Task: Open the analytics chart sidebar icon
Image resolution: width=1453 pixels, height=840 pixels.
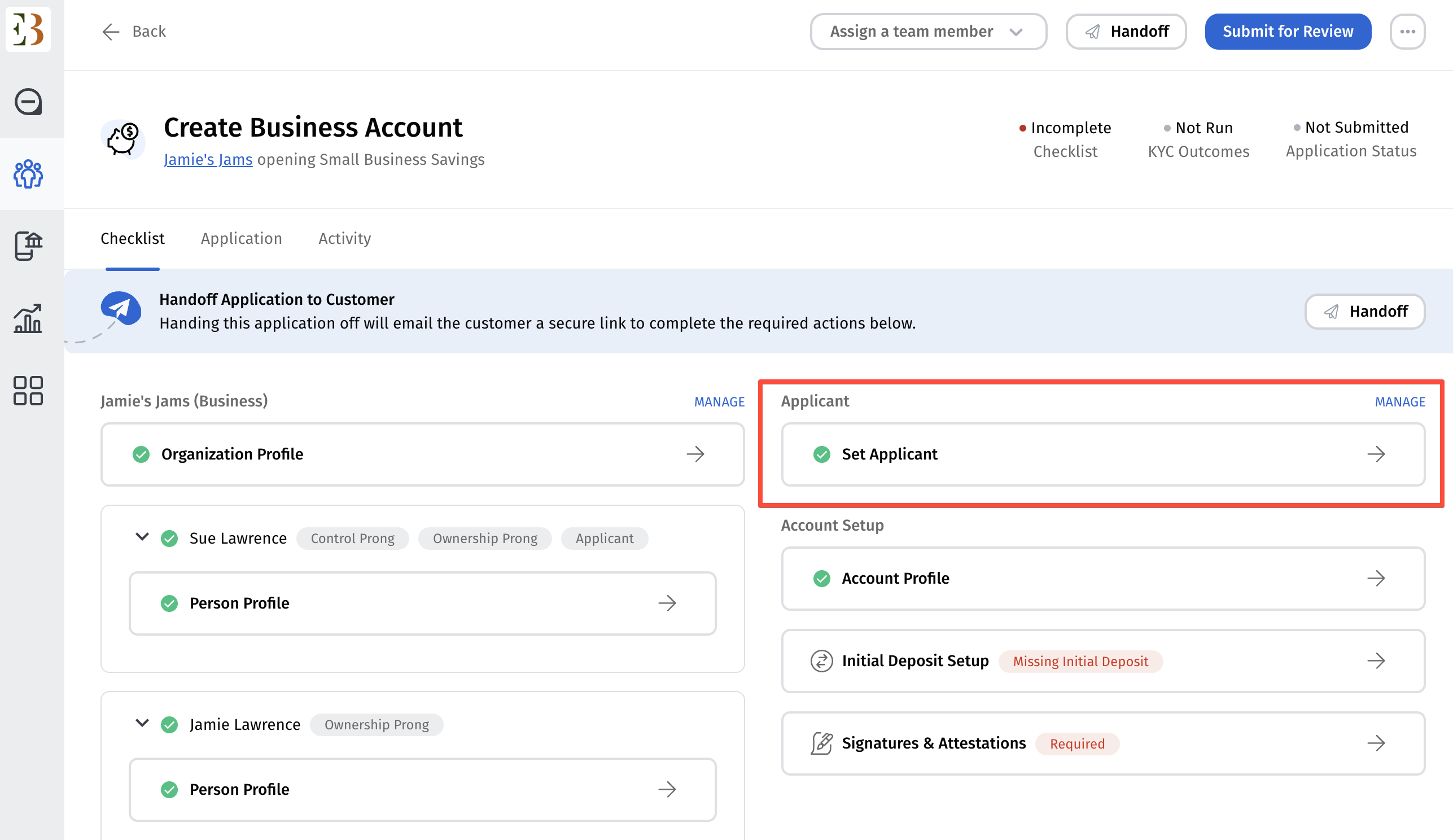Action: coord(28,318)
